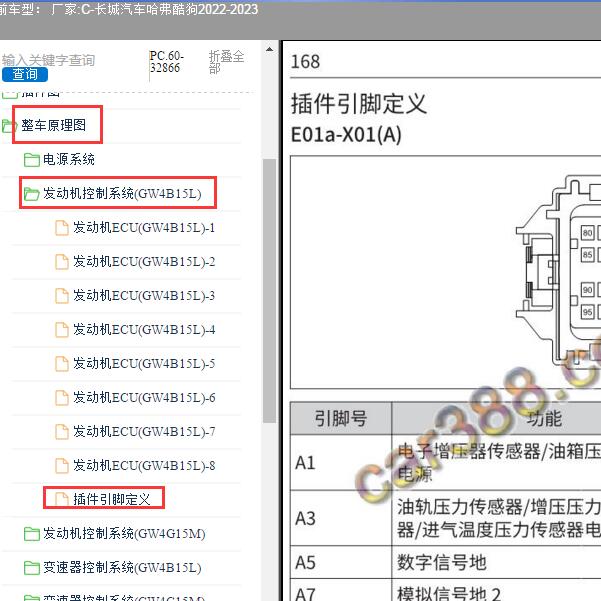
Task: Click document icon of 发动机ECU(GW4B15L)-3
Action: pos(62,296)
